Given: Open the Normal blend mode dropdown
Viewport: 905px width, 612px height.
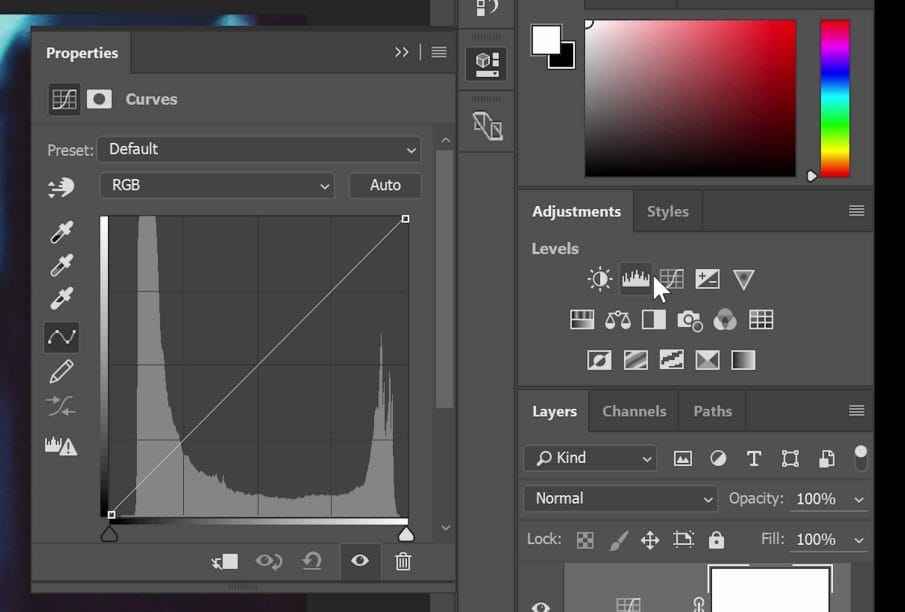Looking at the screenshot, I should (620, 498).
